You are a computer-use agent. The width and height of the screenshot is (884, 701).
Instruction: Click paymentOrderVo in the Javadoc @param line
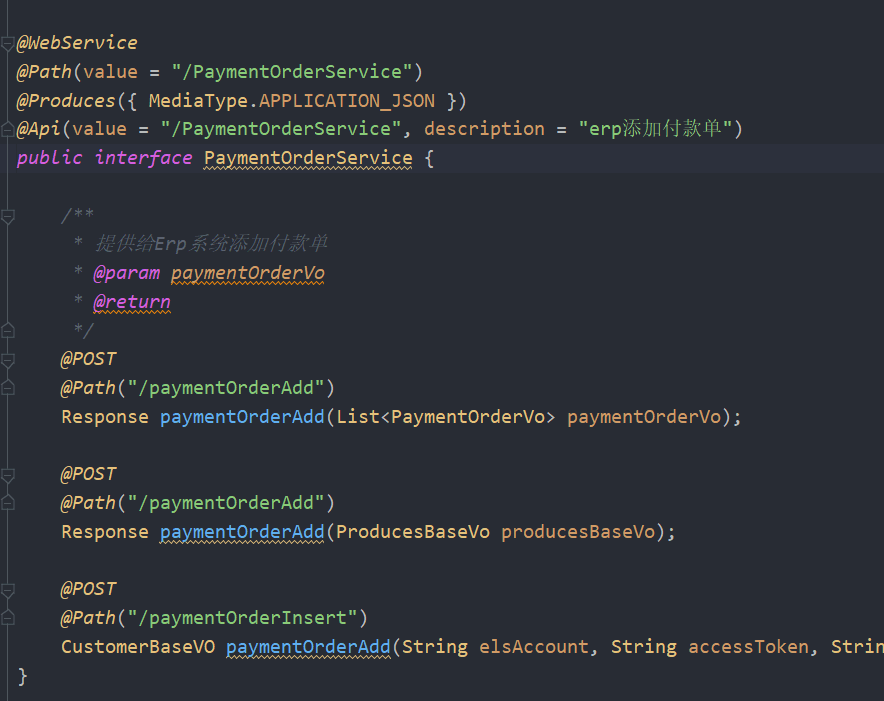pyautogui.click(x=247, y=274)
